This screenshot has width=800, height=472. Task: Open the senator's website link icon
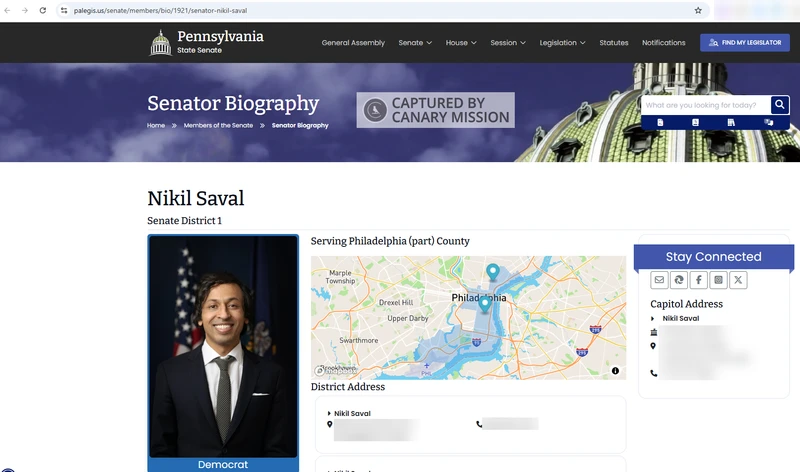pyautogui.click(x=679, y=280)
